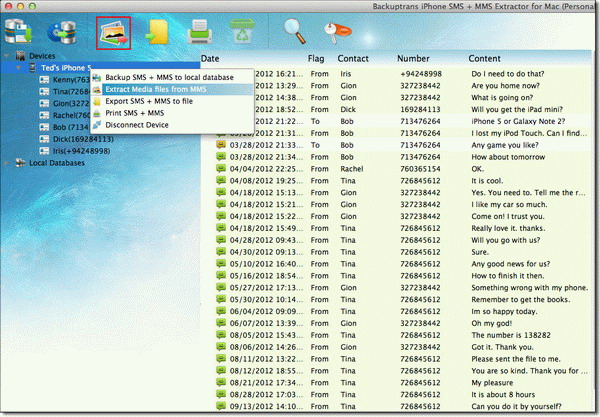This screenshot has height=417, width=600.
Task: Select message 'Will you get the iPad mini?'
Action: click(517, 109)
